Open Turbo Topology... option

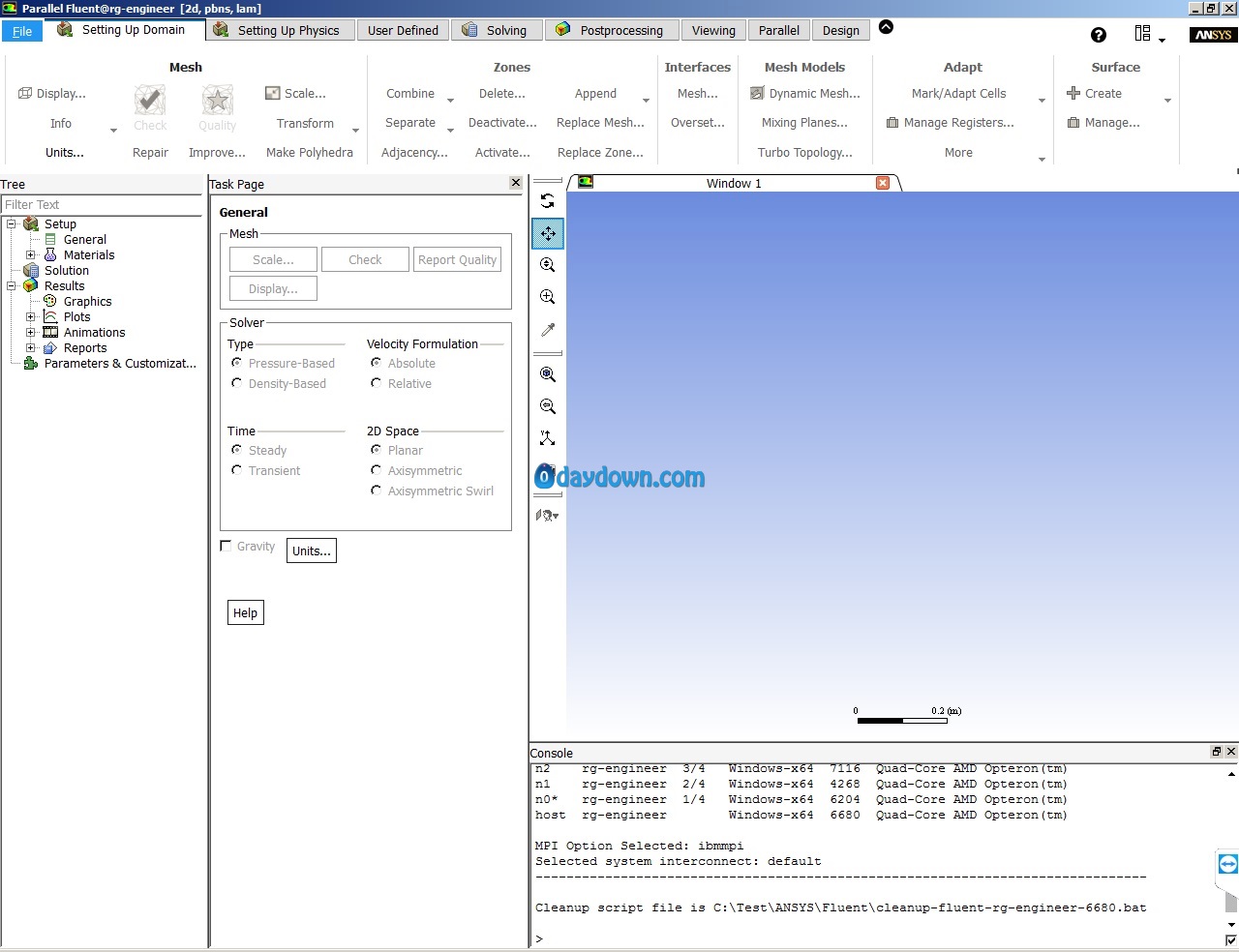(x=805, y=153)
